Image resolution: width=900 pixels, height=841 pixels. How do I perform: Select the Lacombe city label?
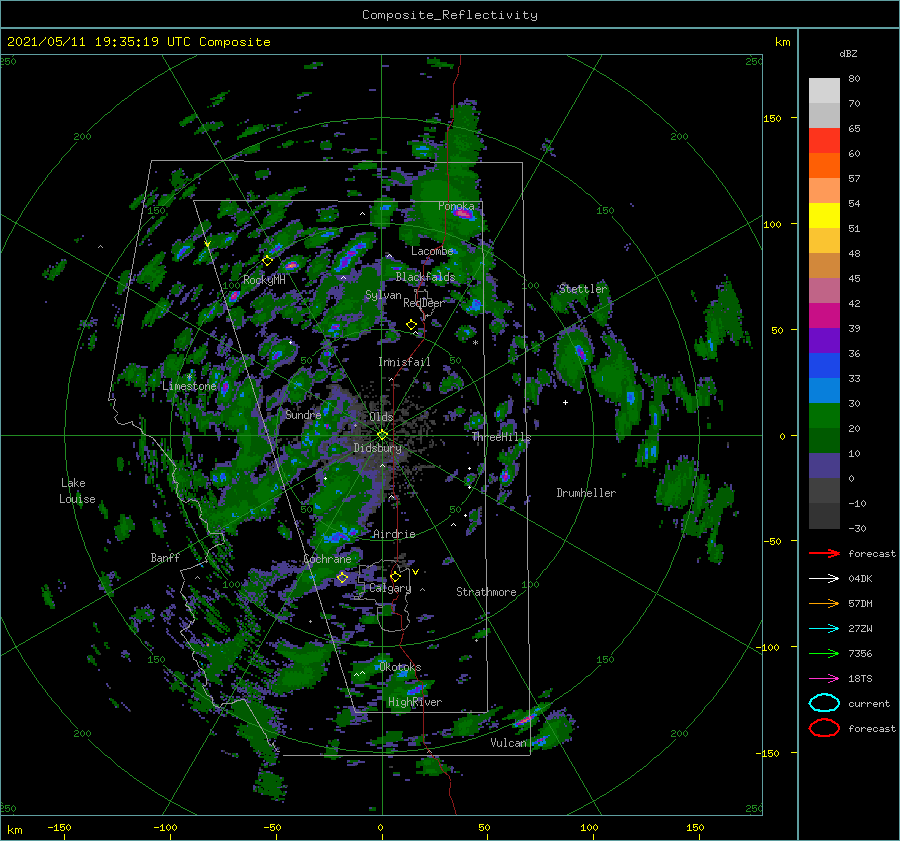point(432,251)
